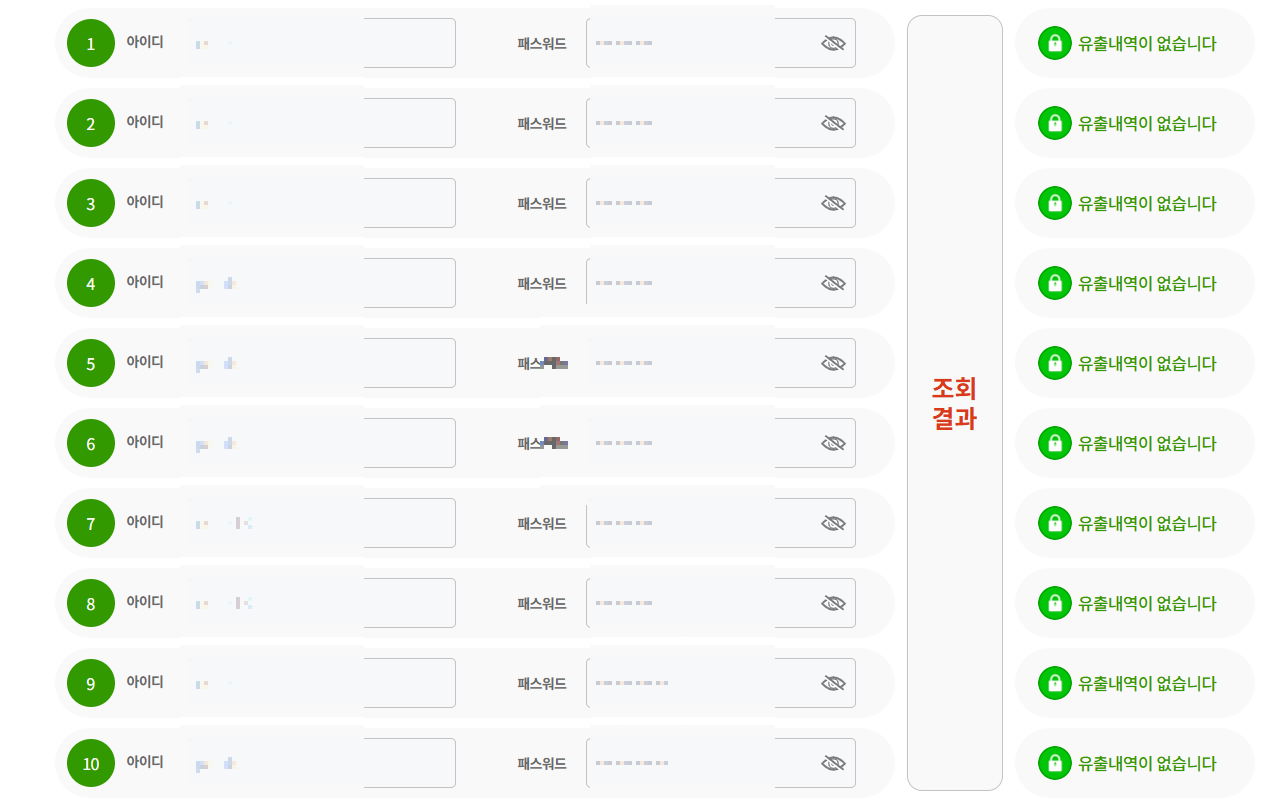
Task: Select the green number 9 badge
Action: [x=90, y=683]
